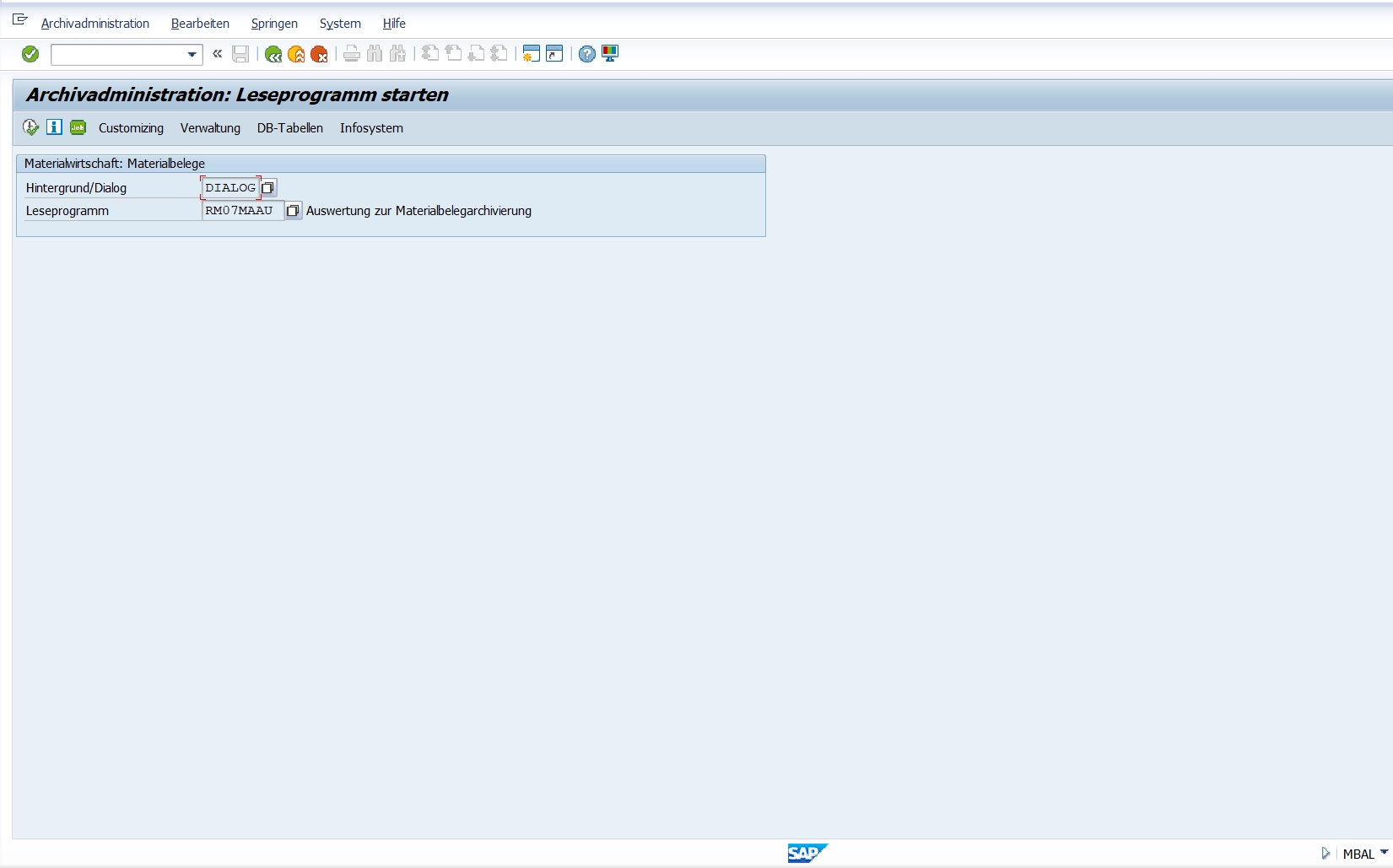The image size is (1393, 868).
Task: Open the Springen menu
Action: pyautogui.click(x=274, y=24)
